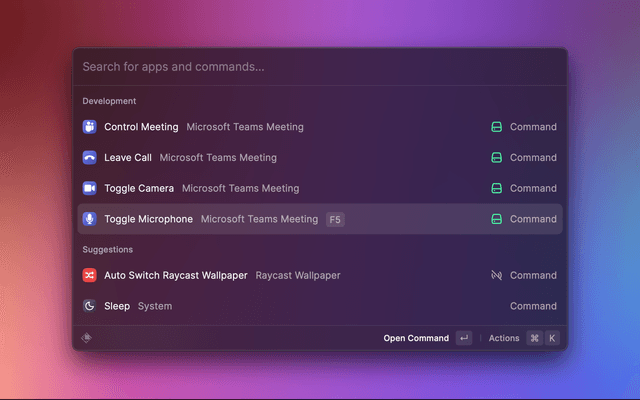Click the Toggle Microphone mic icon

coord(90,219)
